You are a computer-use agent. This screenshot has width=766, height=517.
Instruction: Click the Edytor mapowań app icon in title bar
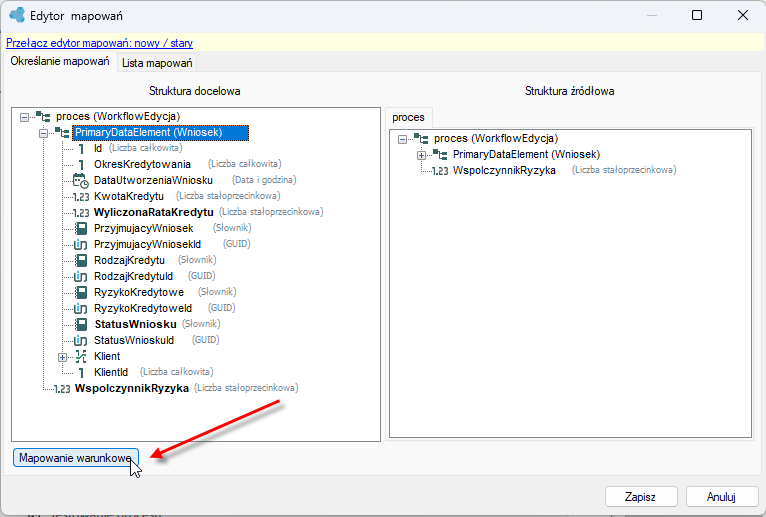[x=17, y=15]
